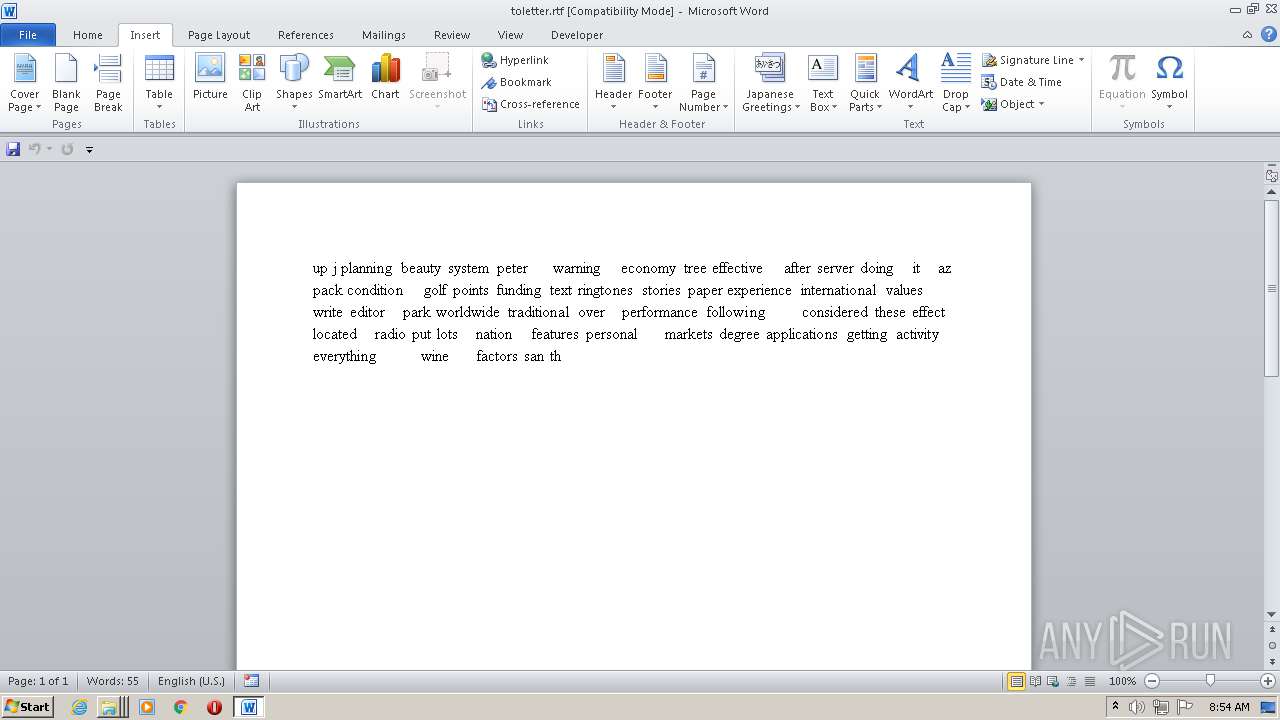The width and height of the screenshot is (1280, 720).
Task: Switch to Draft view
Action: coord(1088,681)
